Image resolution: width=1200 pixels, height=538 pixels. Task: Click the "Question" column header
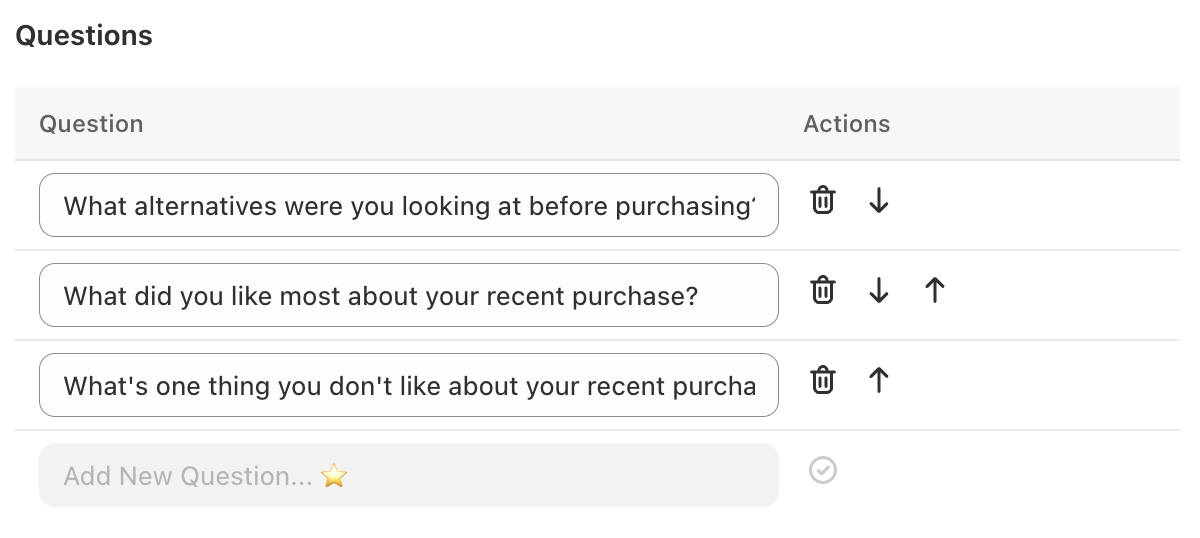[x=91, y=124]
